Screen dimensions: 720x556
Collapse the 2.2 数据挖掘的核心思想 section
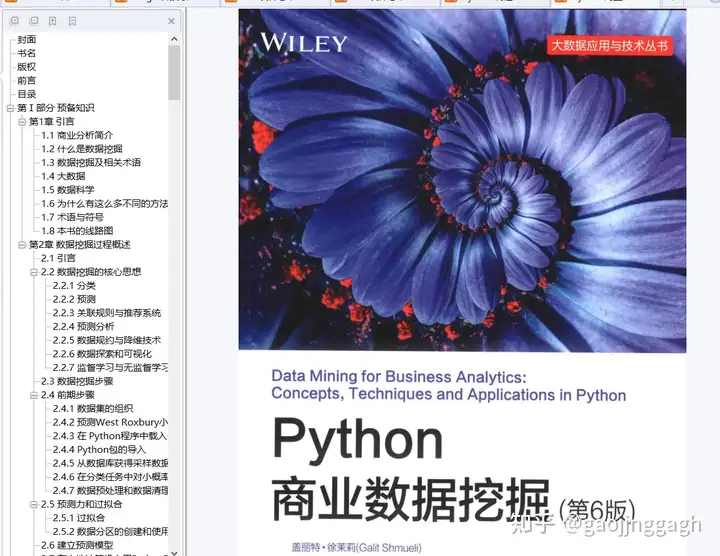click(x=34, y=272)
